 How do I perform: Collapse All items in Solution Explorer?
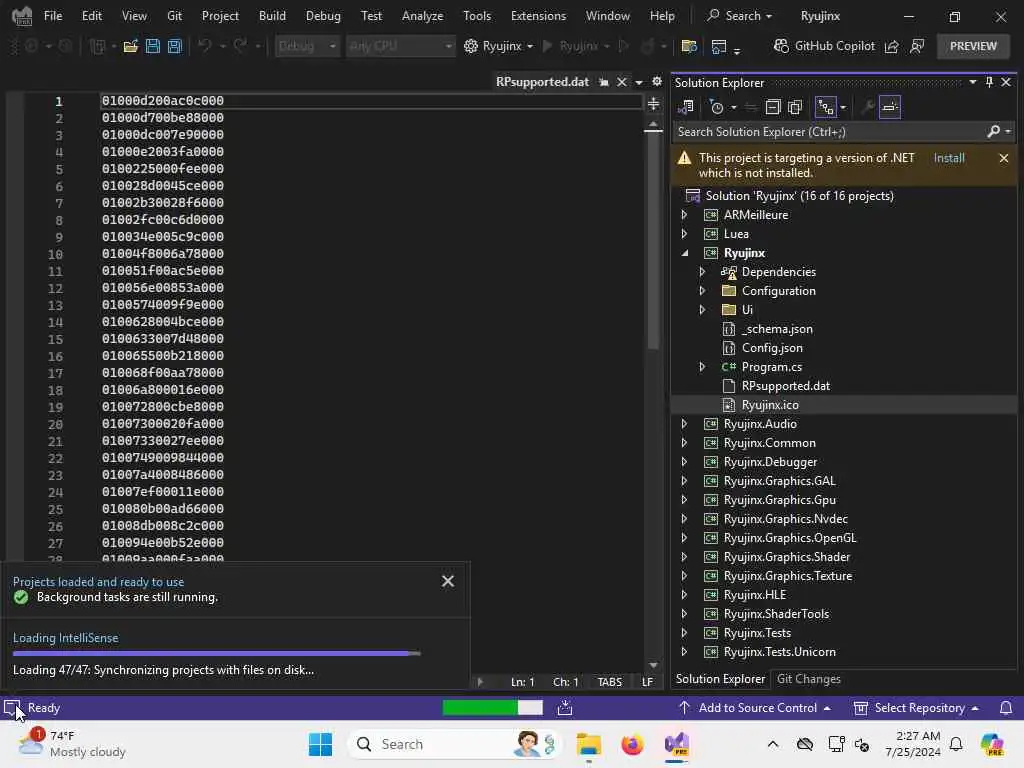[x=773, y=107]
